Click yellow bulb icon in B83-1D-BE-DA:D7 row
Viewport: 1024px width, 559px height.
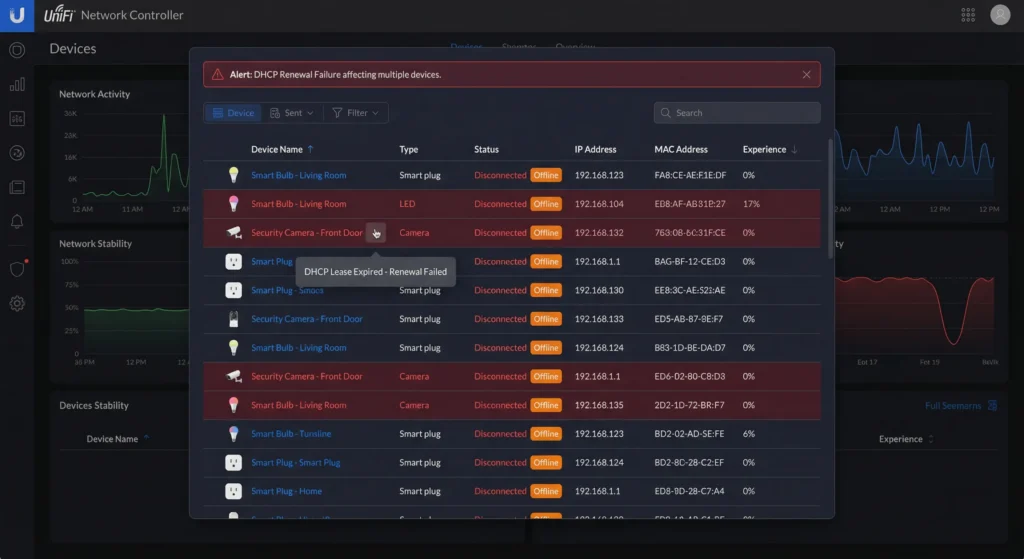pos(233,347)
